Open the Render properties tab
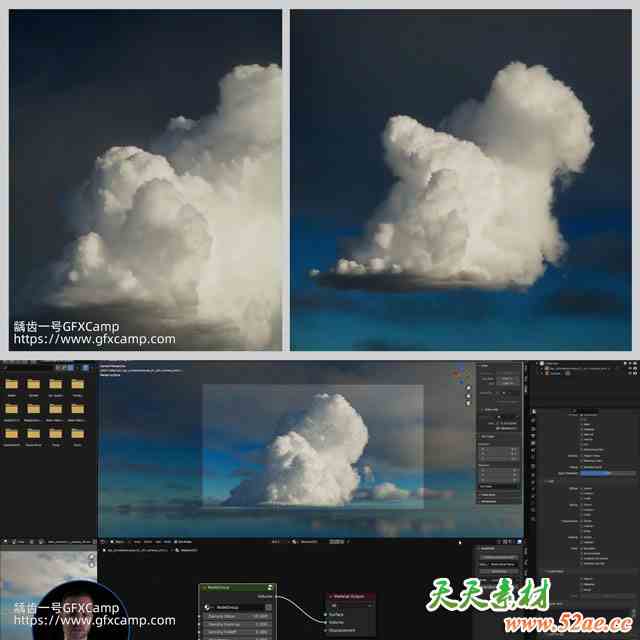640x640 pixels. tap(533, 420)
